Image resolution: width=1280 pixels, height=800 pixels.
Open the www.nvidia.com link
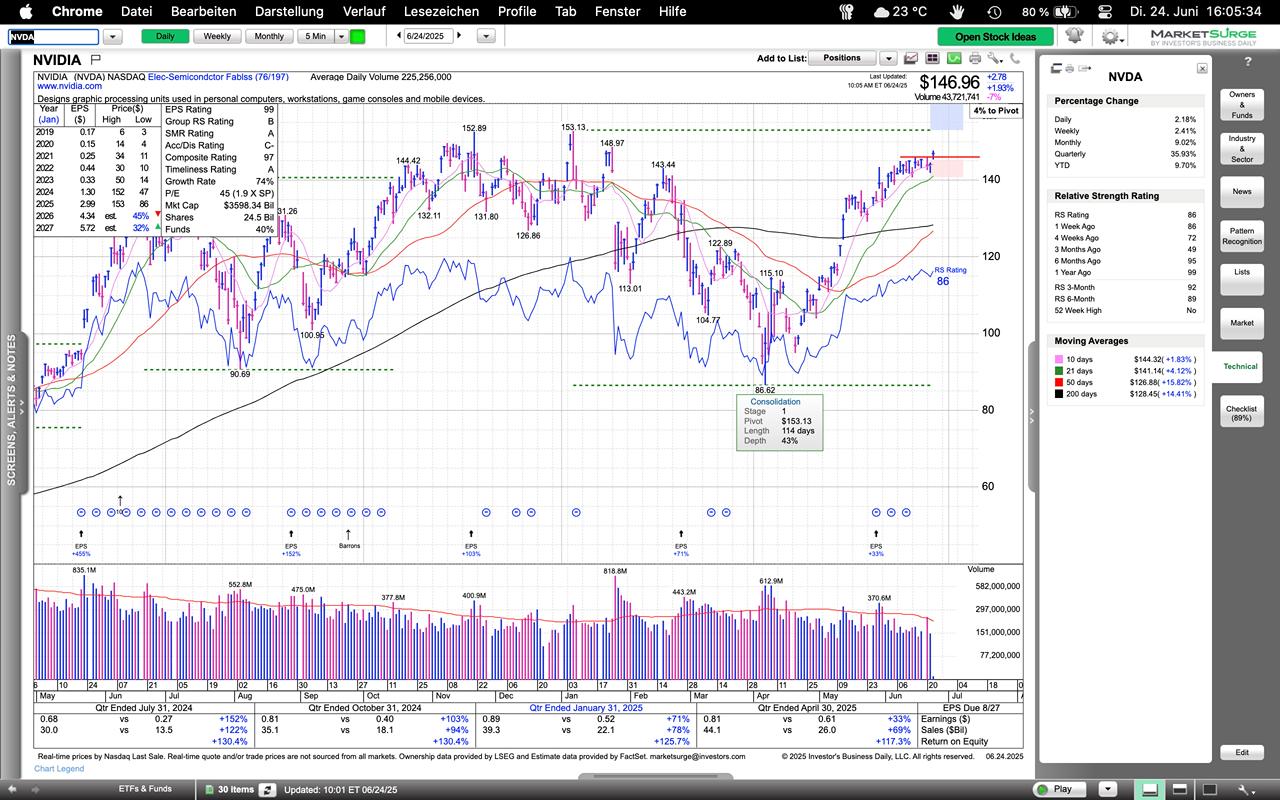[69, 87]
